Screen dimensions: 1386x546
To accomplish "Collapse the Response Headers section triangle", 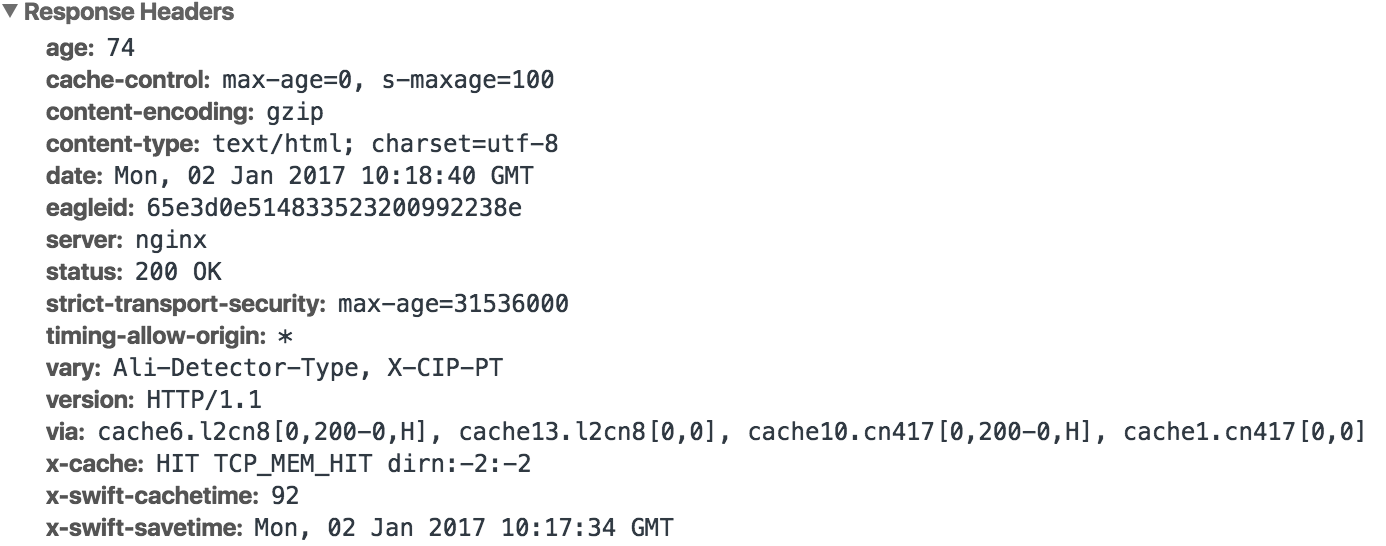I will [x=11, y=13].
